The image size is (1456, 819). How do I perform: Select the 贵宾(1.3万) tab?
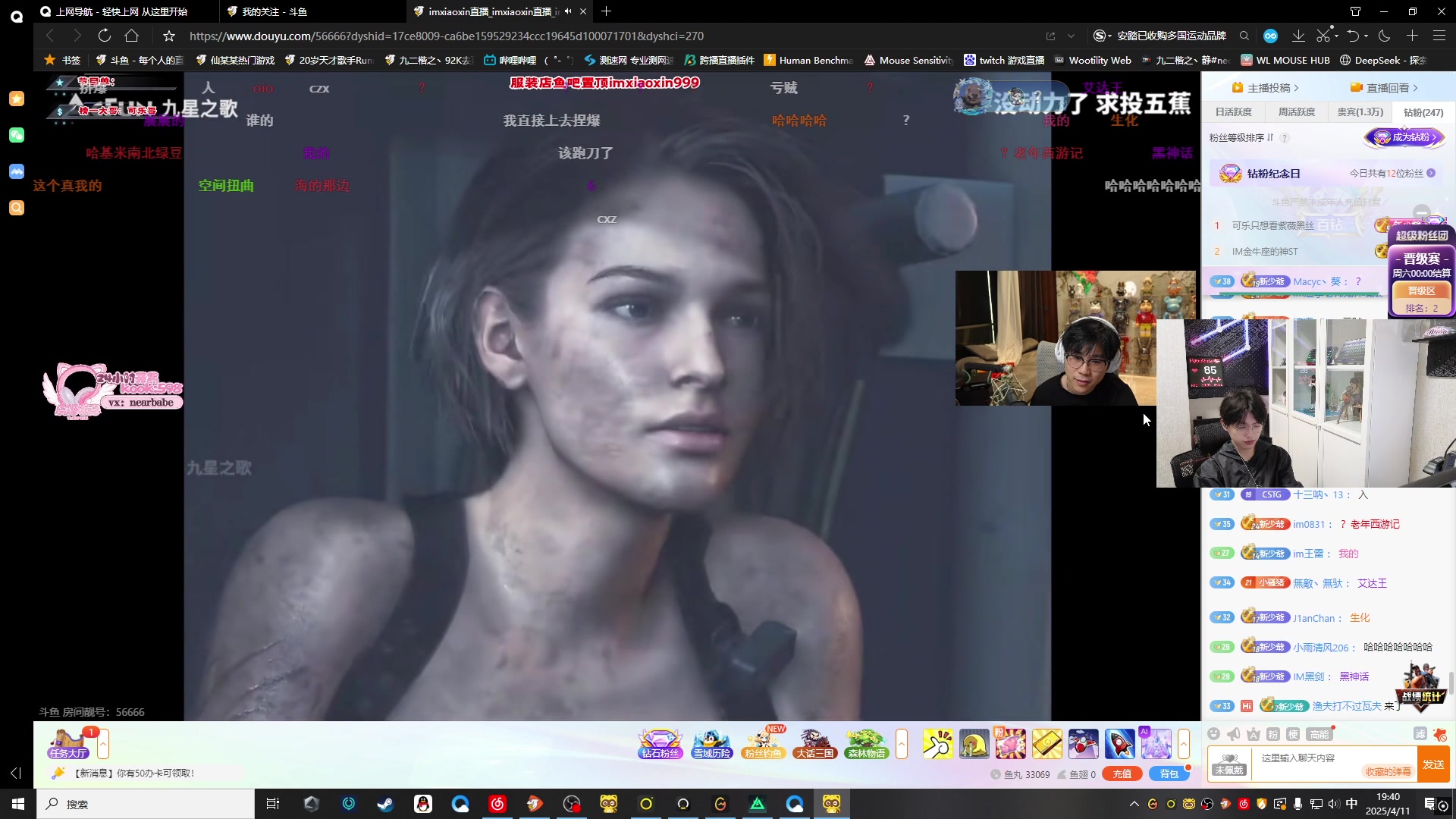point(1360,112)
